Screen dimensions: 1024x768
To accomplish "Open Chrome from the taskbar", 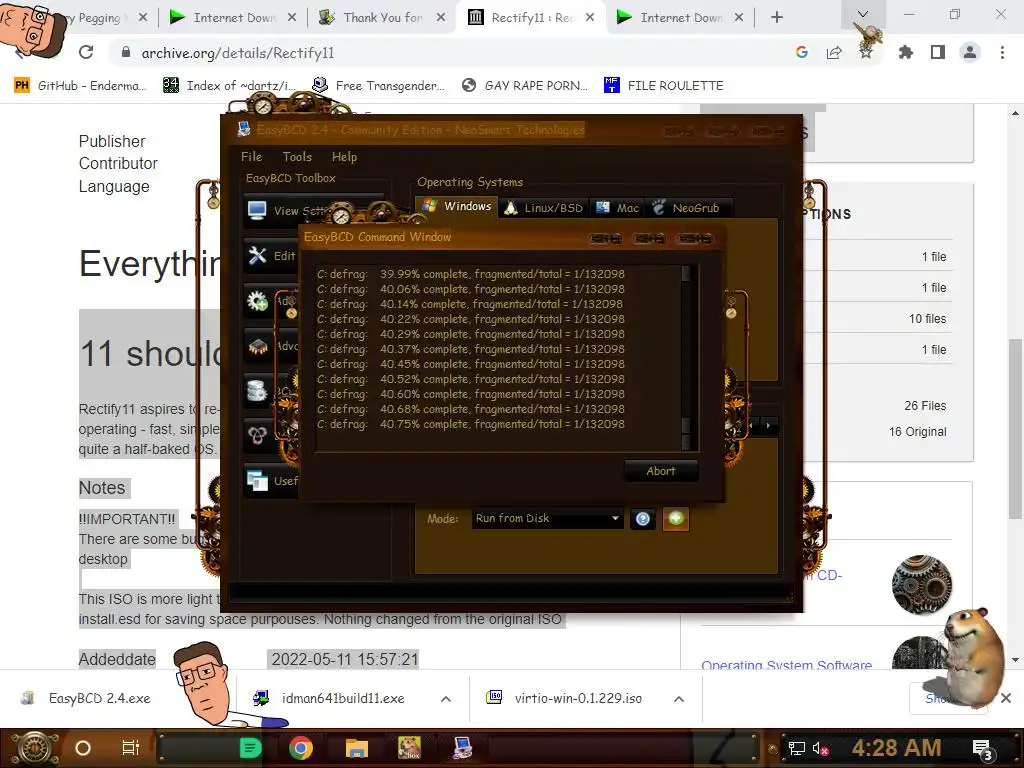I will click(x=300, y=748).
